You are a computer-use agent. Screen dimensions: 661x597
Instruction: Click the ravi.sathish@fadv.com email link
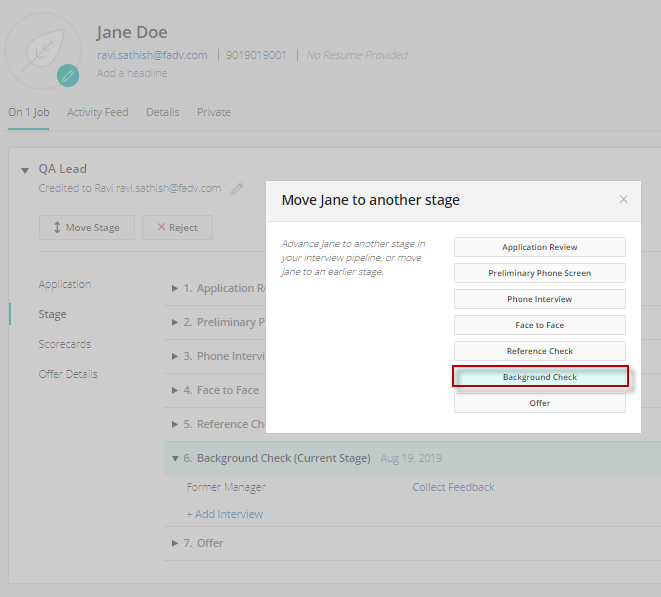(152, 55)
